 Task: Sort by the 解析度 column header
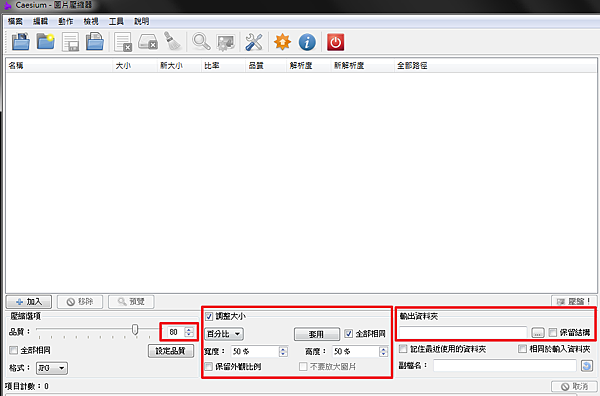[x=309, y=65]
